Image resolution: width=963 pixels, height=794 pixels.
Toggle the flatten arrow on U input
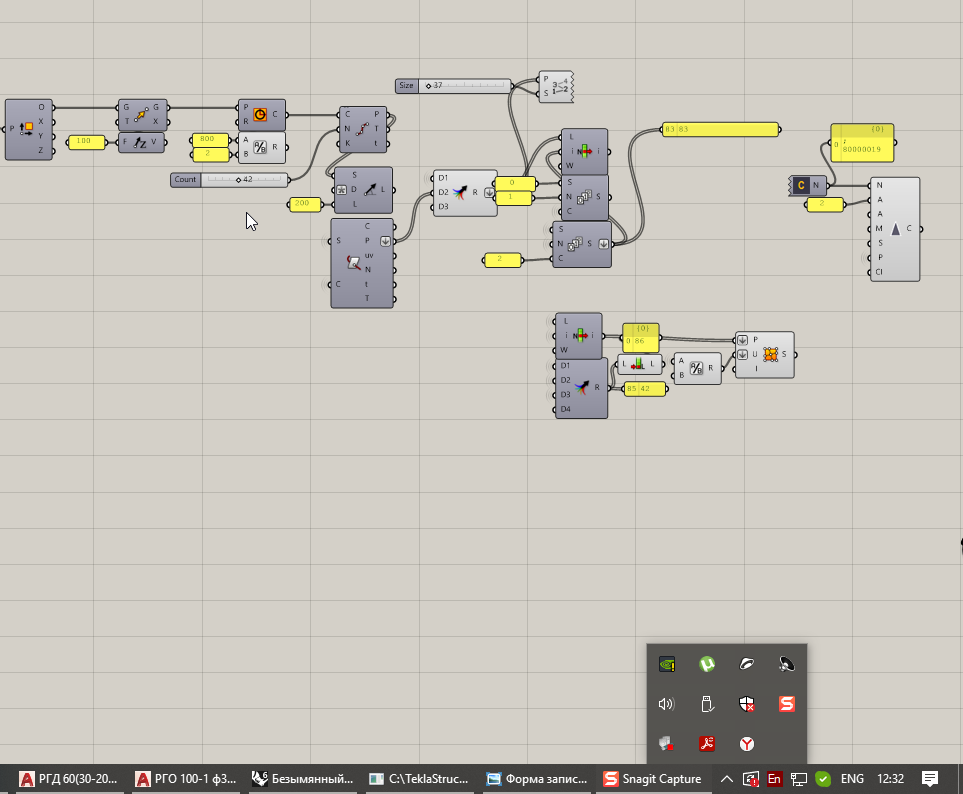tap(743, 354)
